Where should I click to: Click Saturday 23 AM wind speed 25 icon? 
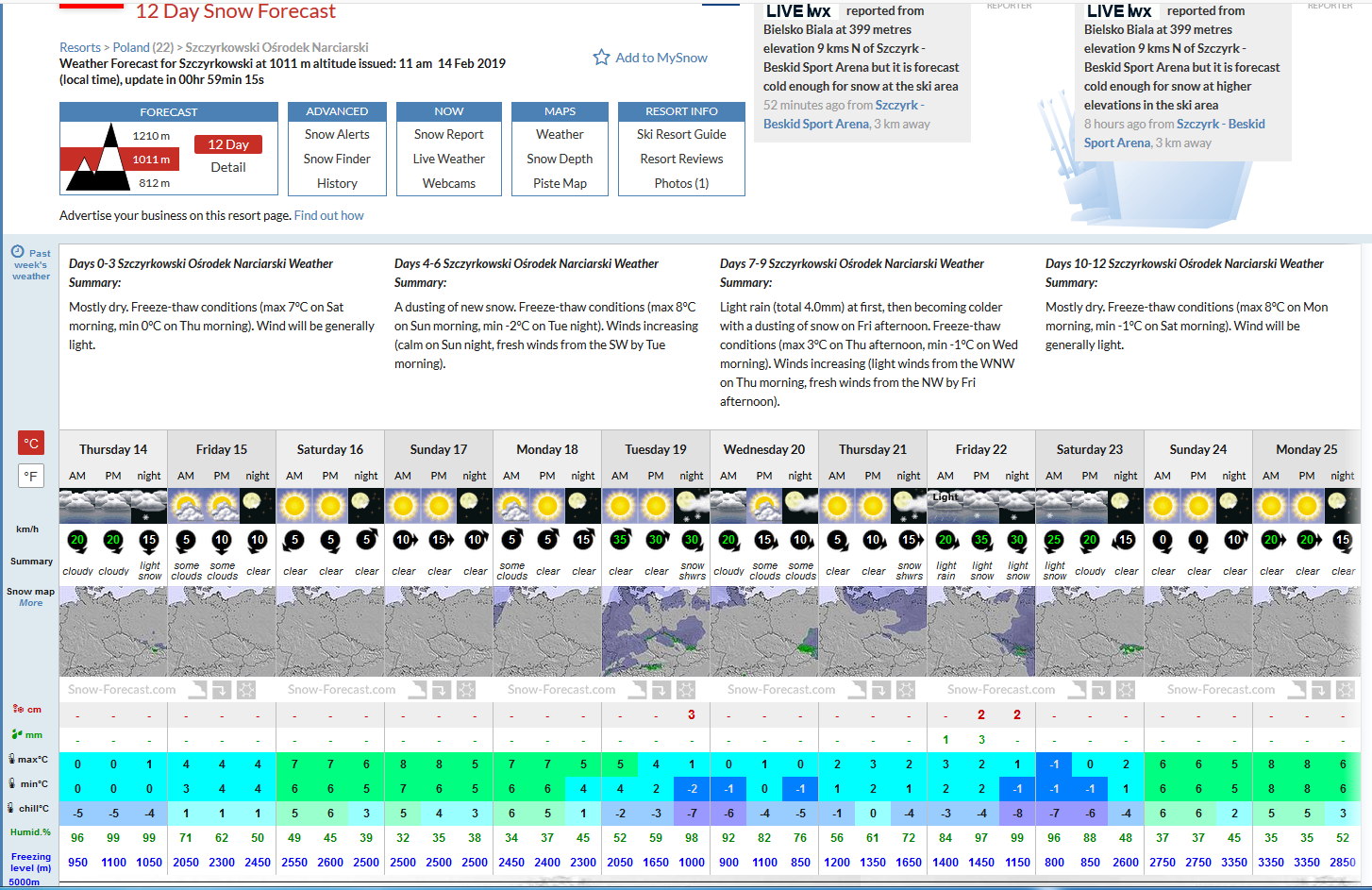click(x=1054, y=541)
